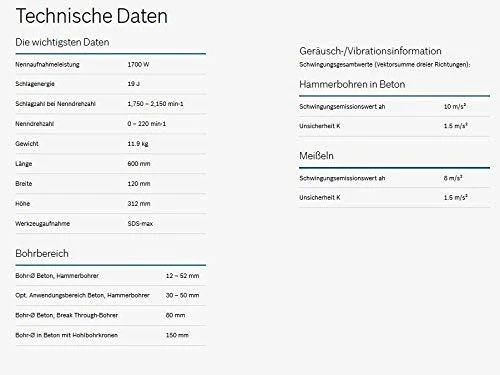Select the '0 – 220 min-1' value

coord(147,124)
